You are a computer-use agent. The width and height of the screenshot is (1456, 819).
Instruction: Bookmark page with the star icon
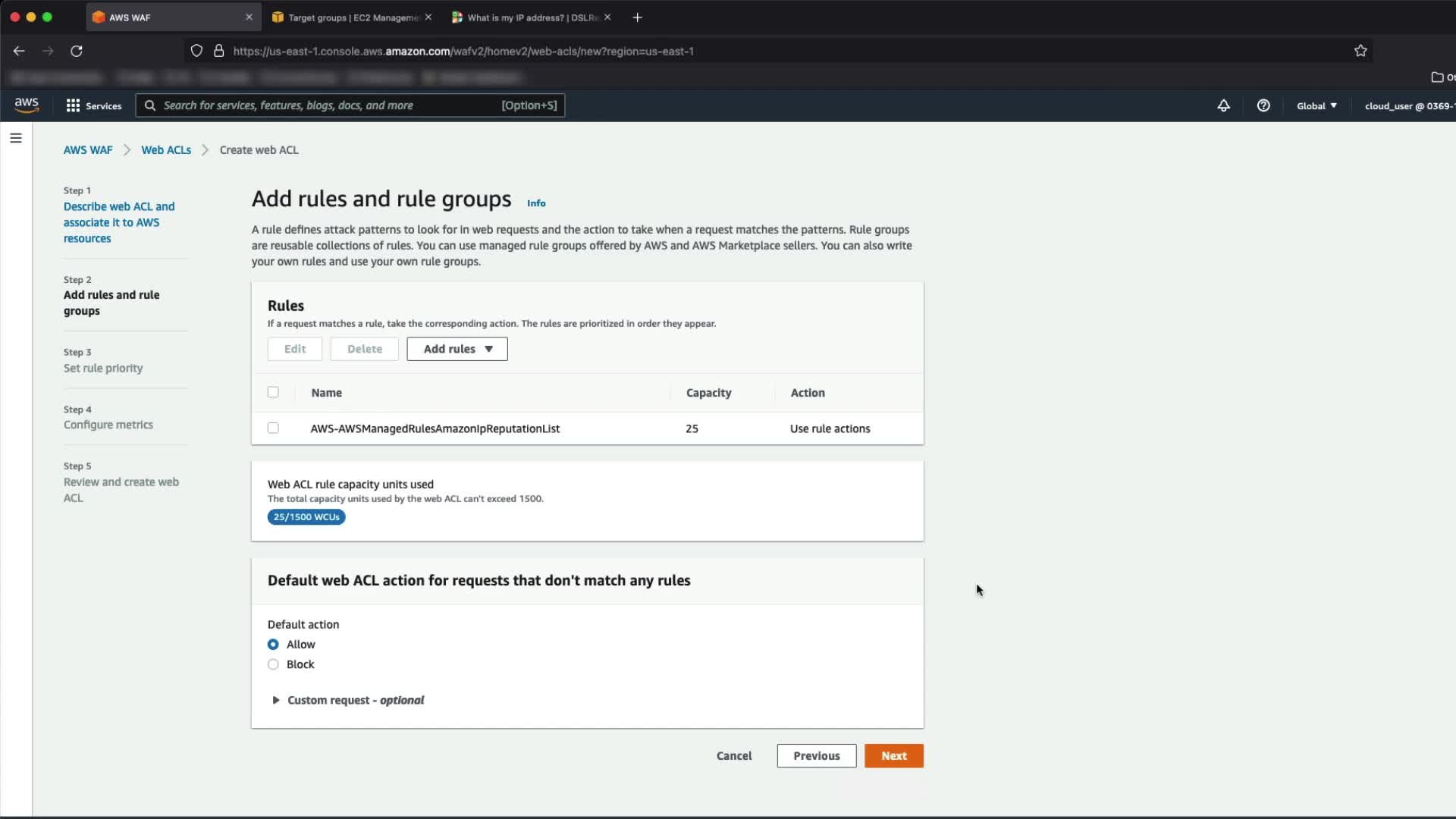tap(1360, 51)
